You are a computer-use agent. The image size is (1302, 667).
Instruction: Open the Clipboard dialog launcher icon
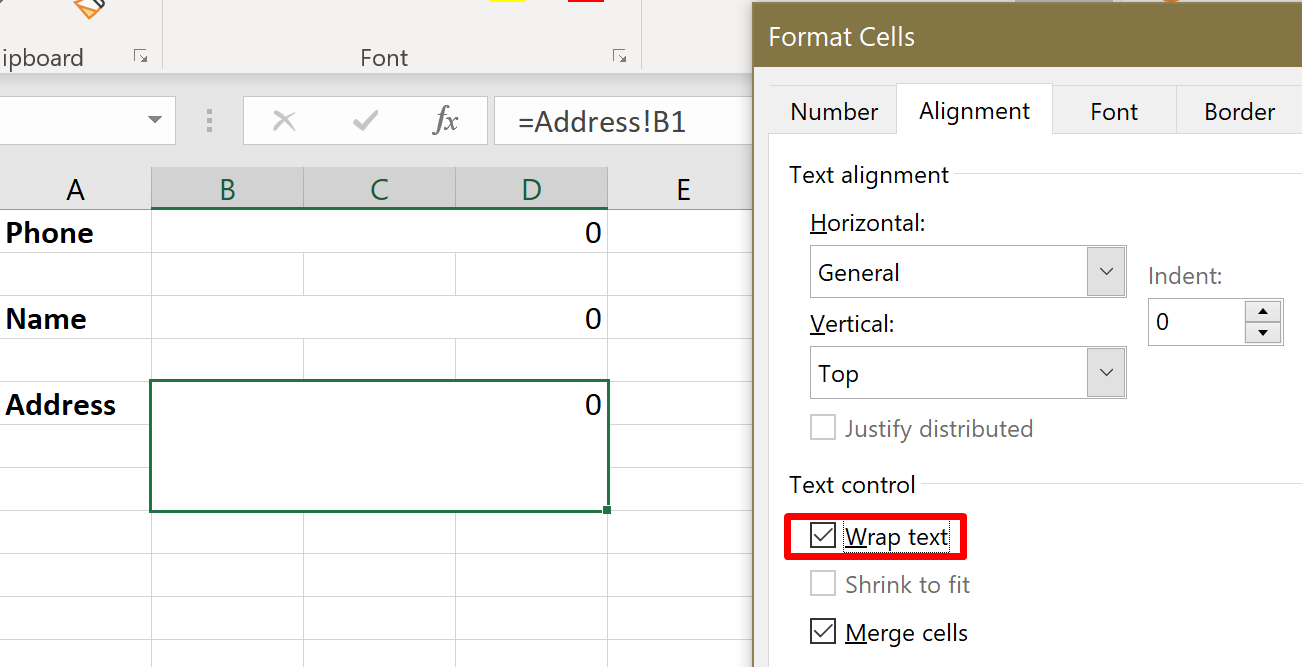(x=140, y=57)
